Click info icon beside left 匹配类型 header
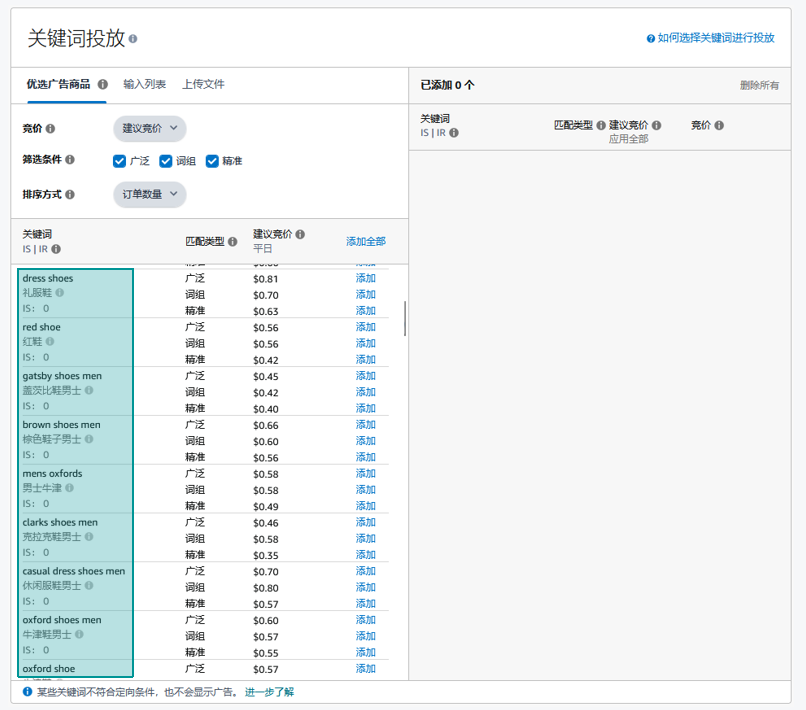 pos(232,241)
